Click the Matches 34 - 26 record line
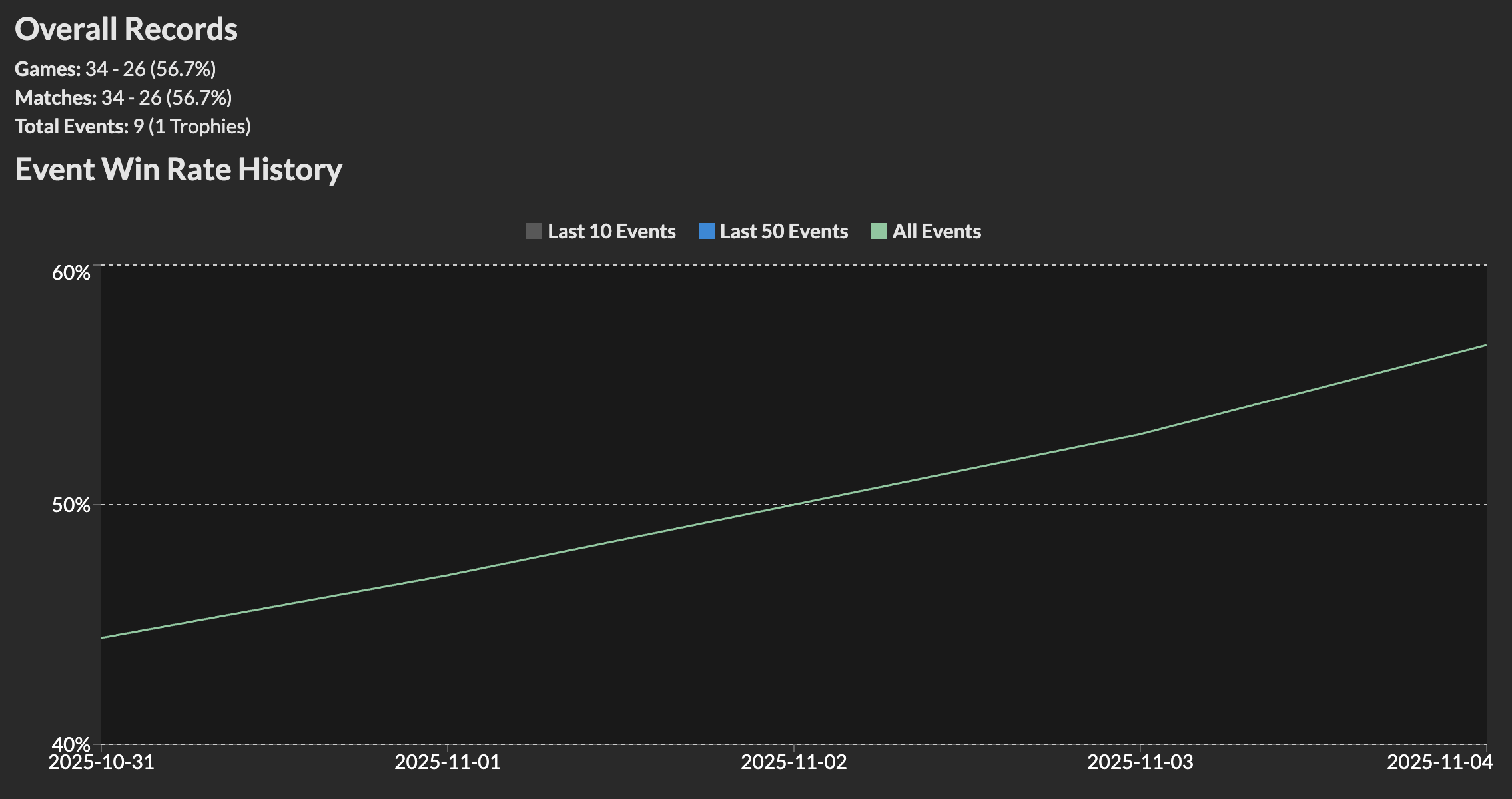The image size is (1512, 799). click(123, 97)
